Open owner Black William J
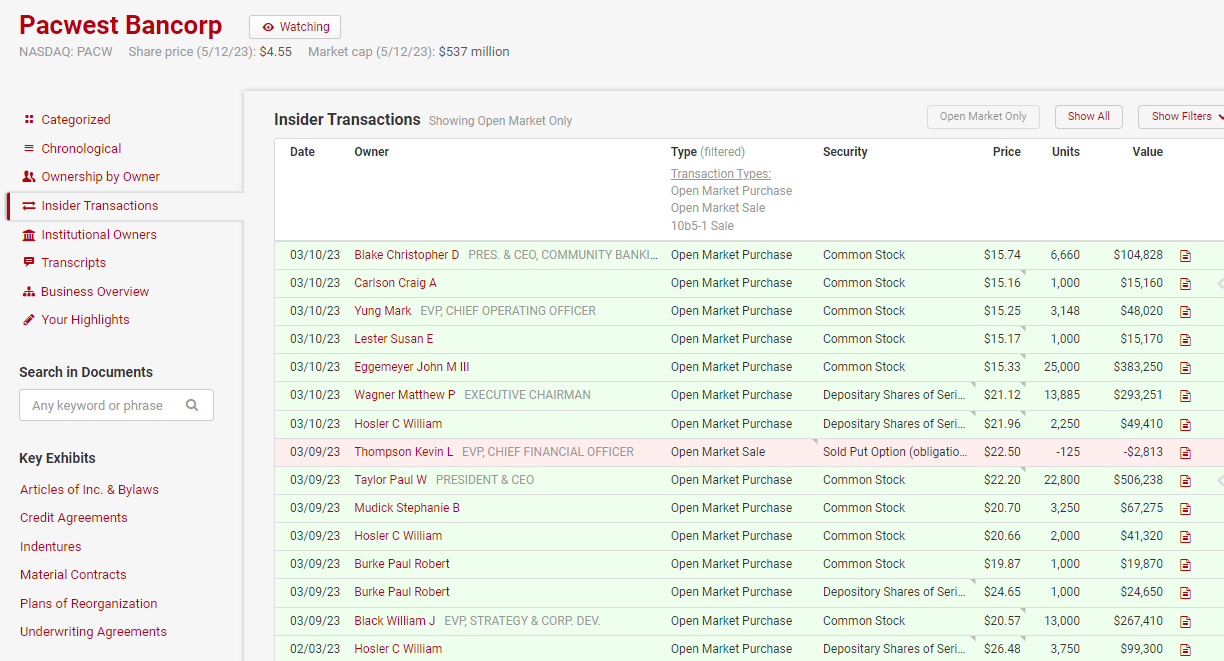 [x=395, y=621]
